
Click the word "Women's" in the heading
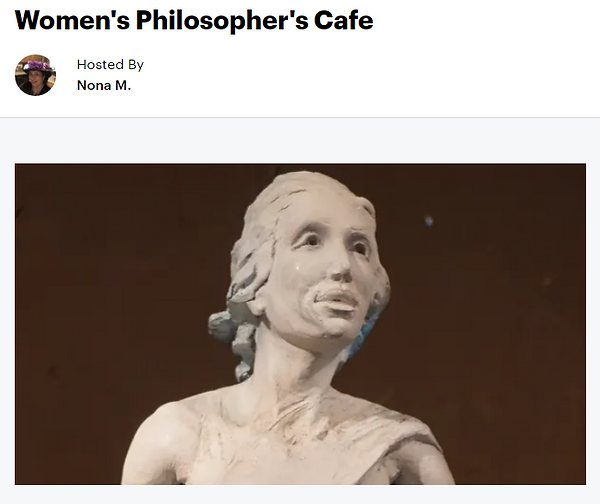72,20
